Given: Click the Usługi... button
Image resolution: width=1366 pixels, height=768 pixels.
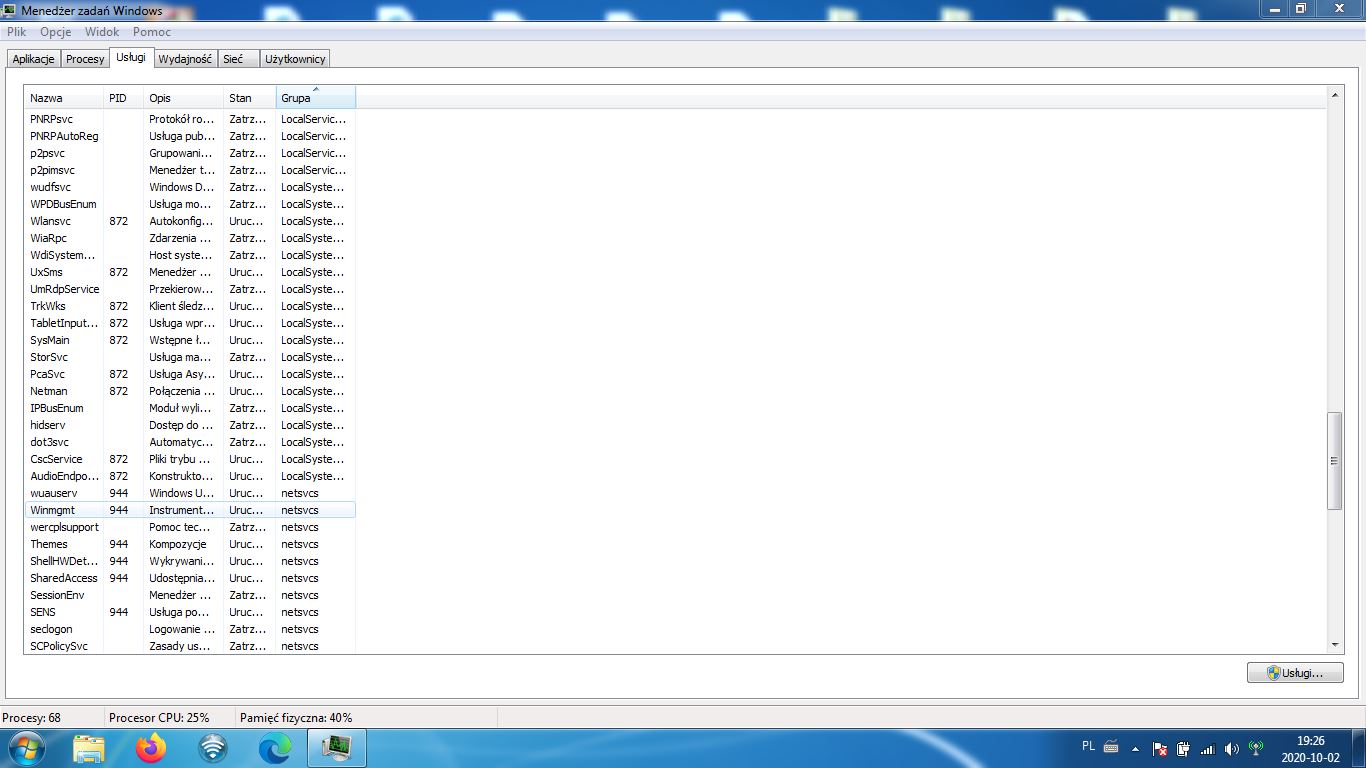Looking at the screenshot, I should pos(1295,673).
